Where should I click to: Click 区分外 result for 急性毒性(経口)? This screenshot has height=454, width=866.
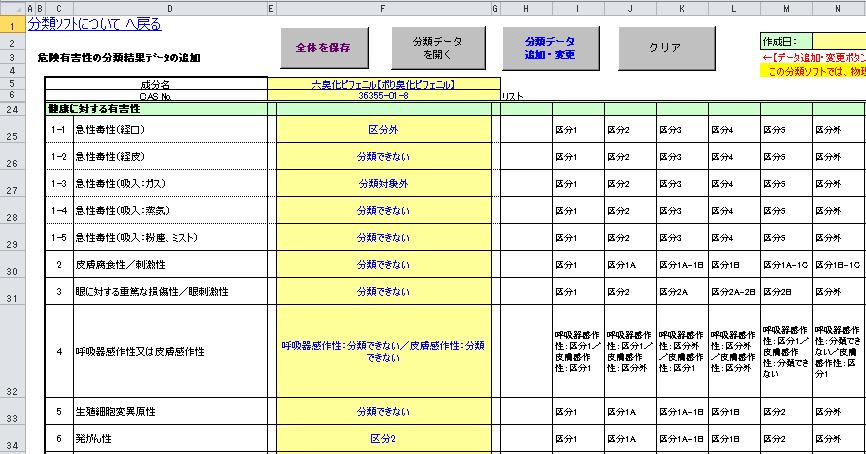(383, 130)
